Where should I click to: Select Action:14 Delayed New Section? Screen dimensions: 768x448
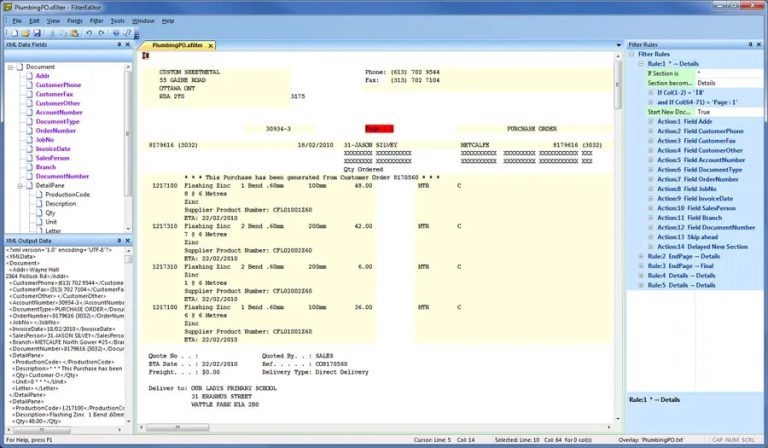pos(702,247)
